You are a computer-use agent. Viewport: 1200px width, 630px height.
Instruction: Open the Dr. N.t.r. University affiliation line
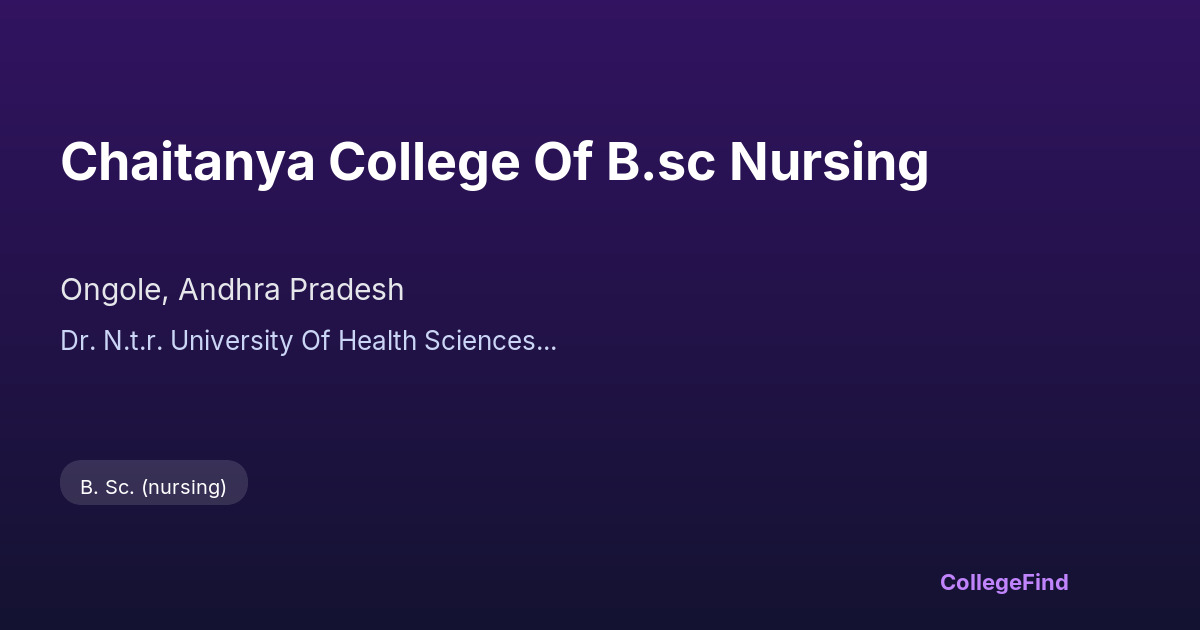pos(308,341)
